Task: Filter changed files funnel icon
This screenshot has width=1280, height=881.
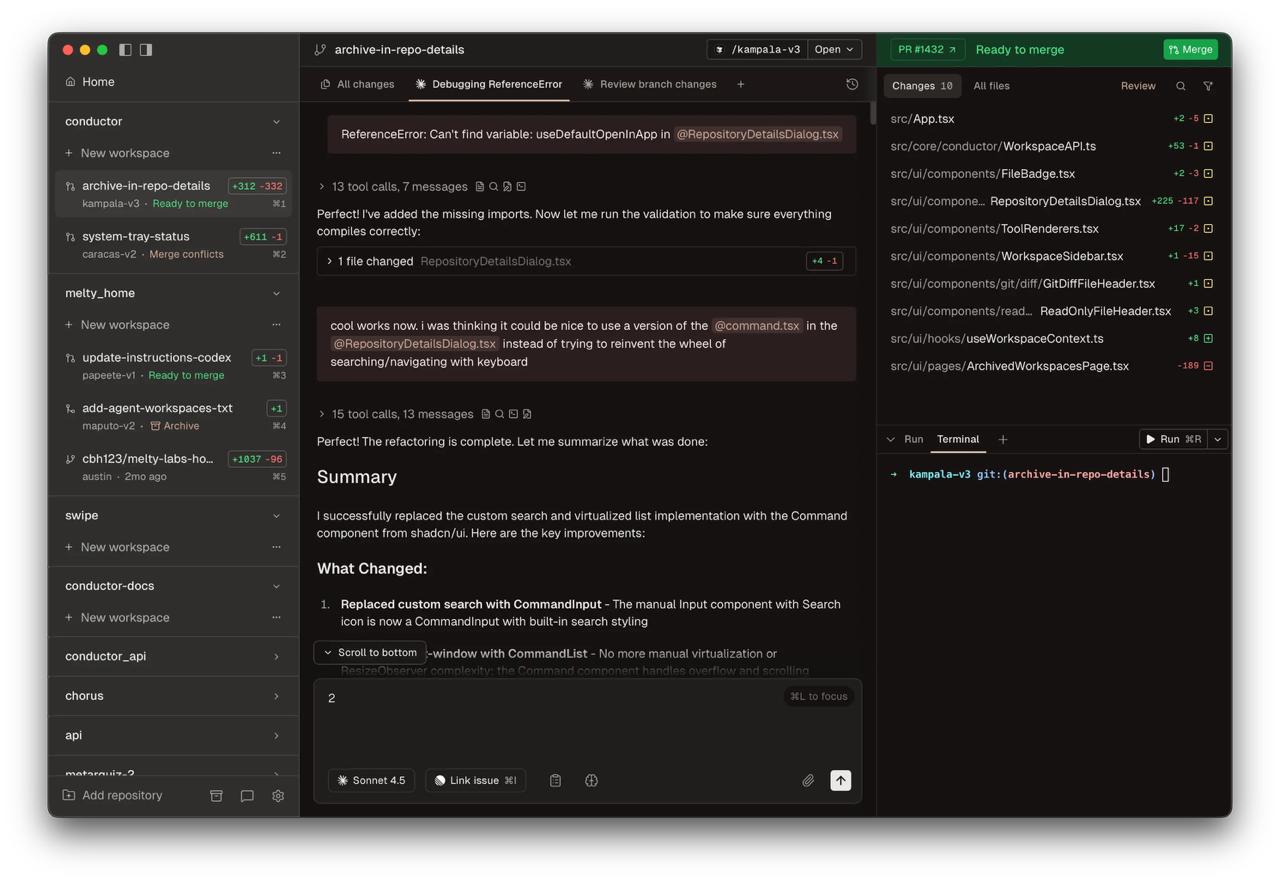Action: [x=1208, y=86]
